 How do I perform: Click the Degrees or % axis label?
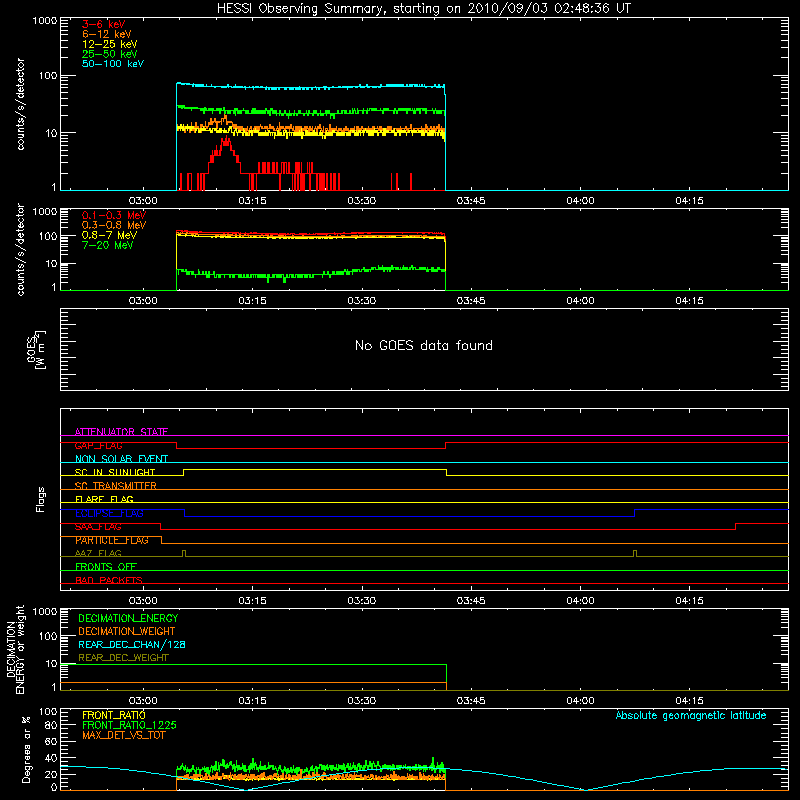point(27,749)
